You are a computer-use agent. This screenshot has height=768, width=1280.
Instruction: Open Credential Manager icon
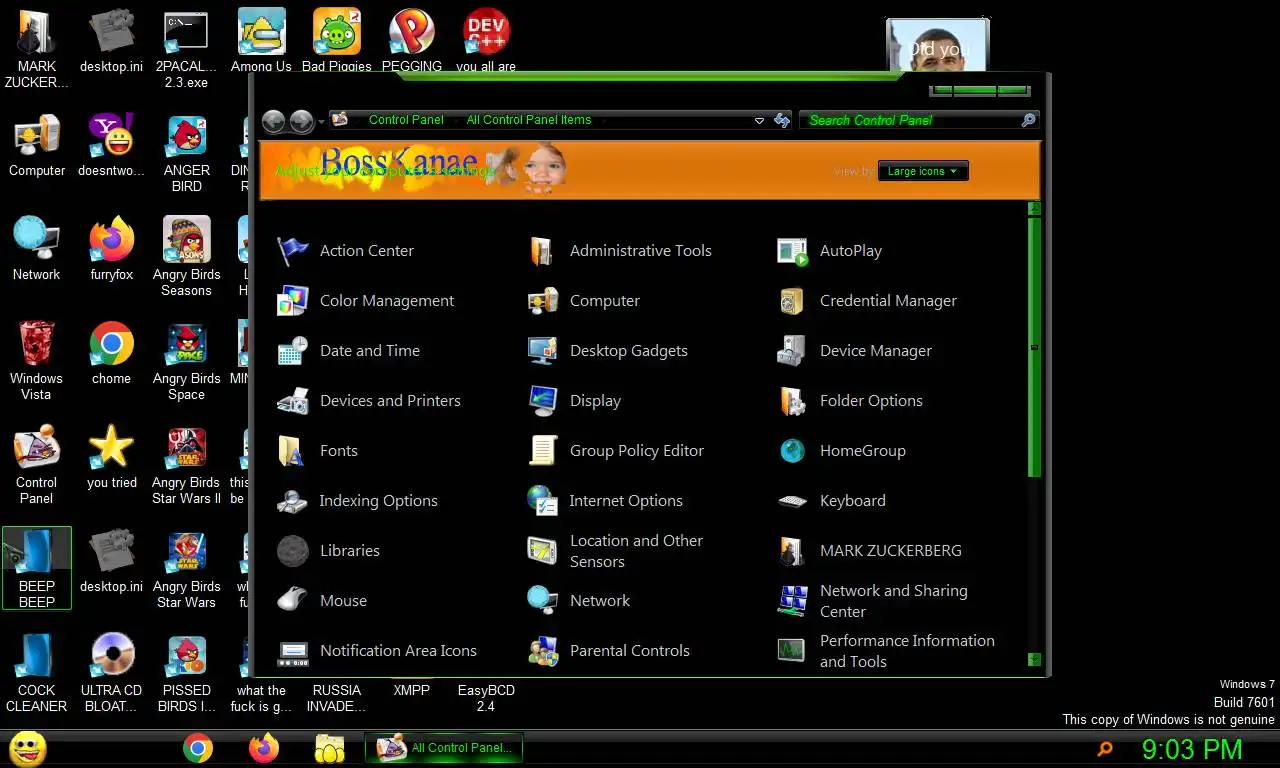(x=792, y=300)
